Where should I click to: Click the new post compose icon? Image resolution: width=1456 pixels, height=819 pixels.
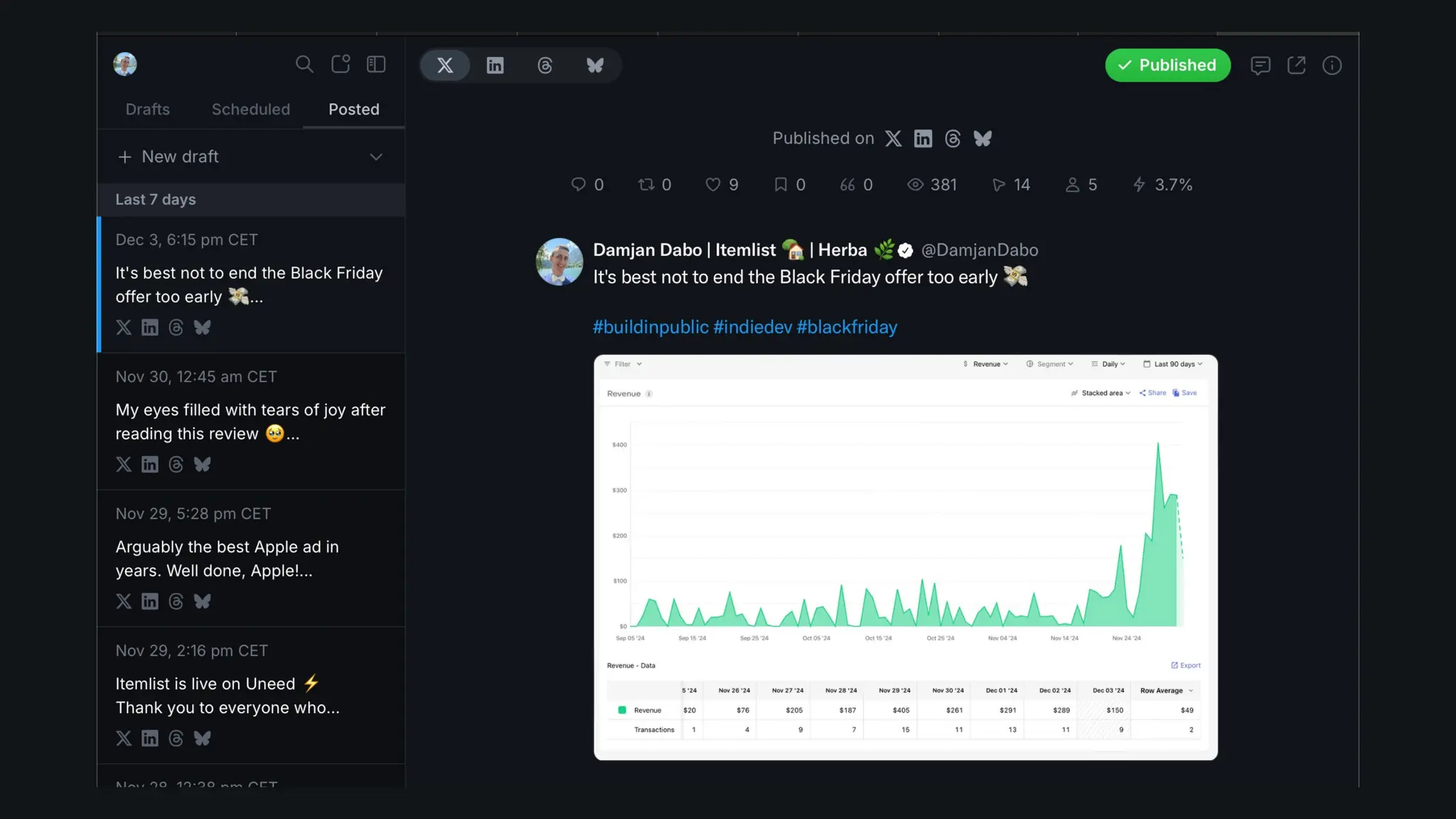coord(341,65)
